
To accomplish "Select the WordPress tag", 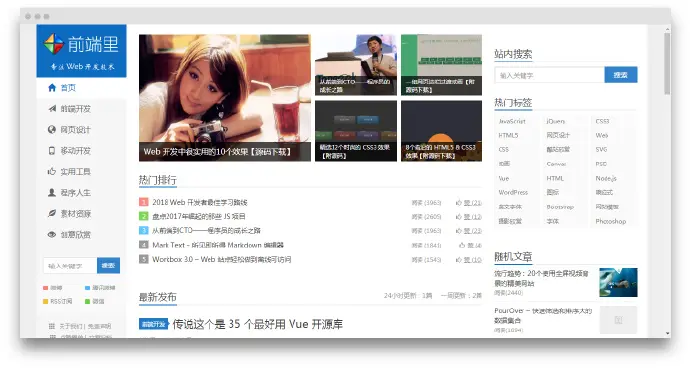I will (513, 192).
